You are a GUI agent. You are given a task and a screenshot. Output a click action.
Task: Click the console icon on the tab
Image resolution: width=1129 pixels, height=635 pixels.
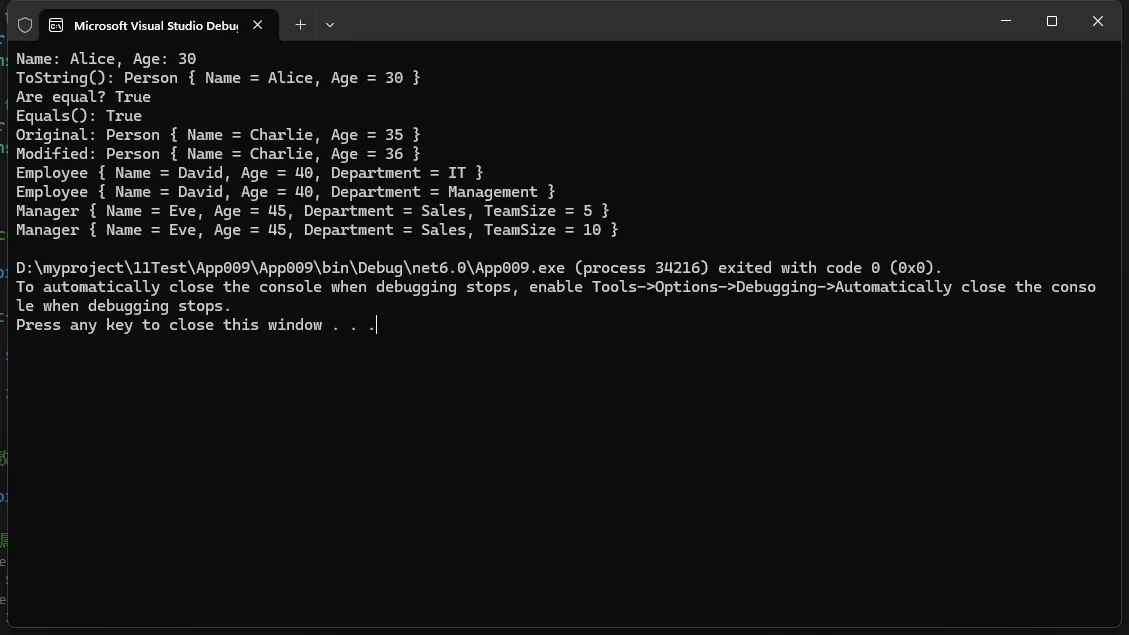[56, 25]
